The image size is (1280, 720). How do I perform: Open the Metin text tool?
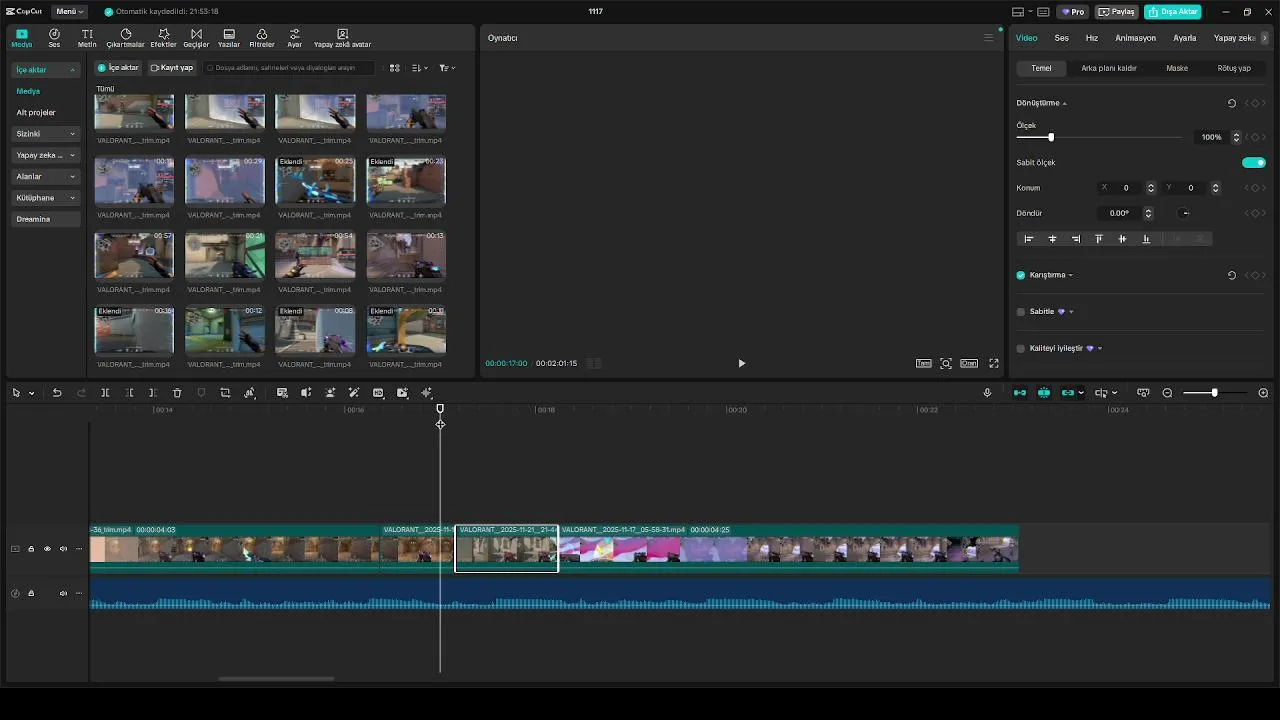[x=87, y=38]
